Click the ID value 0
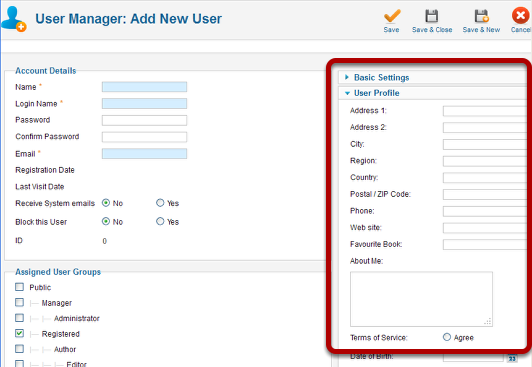Image resolution: width=532 pixels, height=367 pixels. [x=104, y=241]
